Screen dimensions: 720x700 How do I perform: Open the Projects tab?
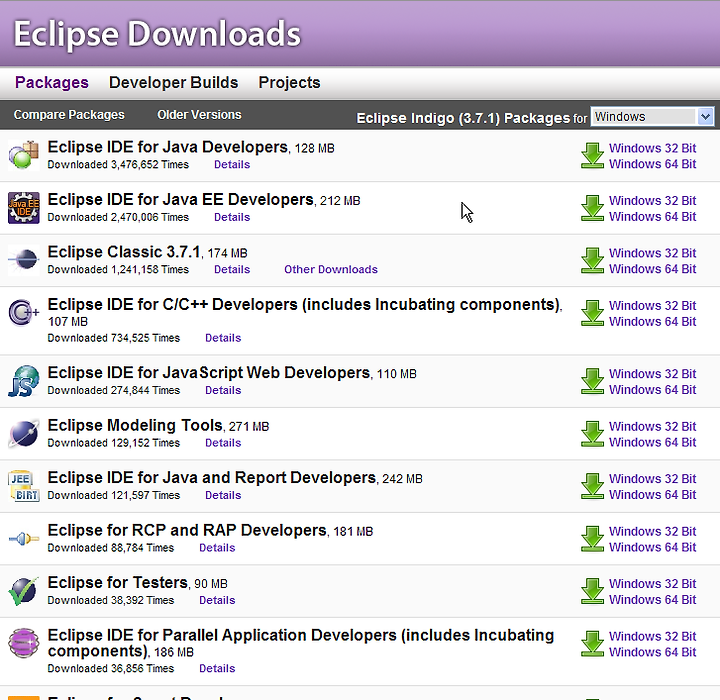289,83
